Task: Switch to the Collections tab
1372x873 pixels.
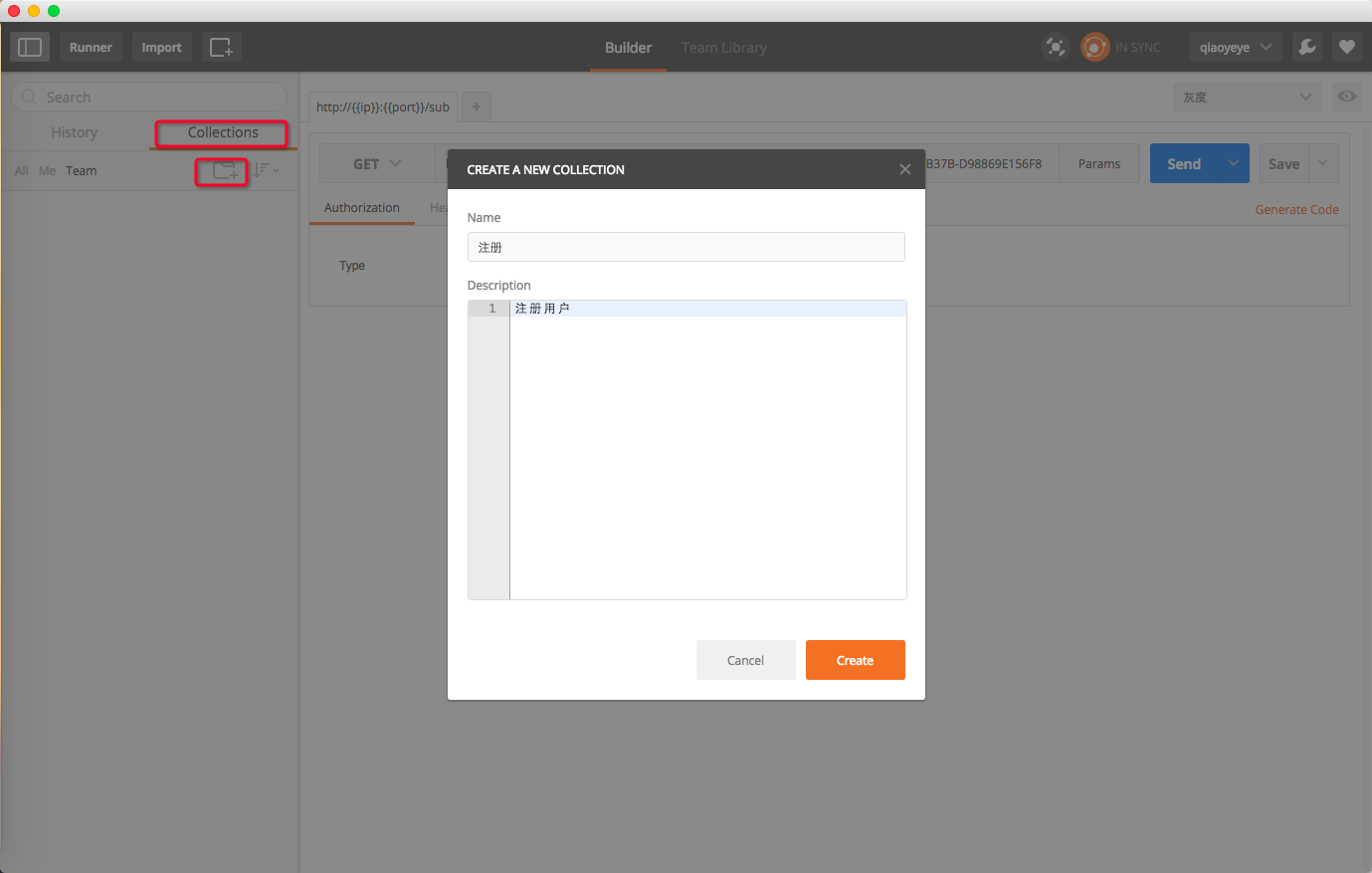Action: click(x=223, y=132)
